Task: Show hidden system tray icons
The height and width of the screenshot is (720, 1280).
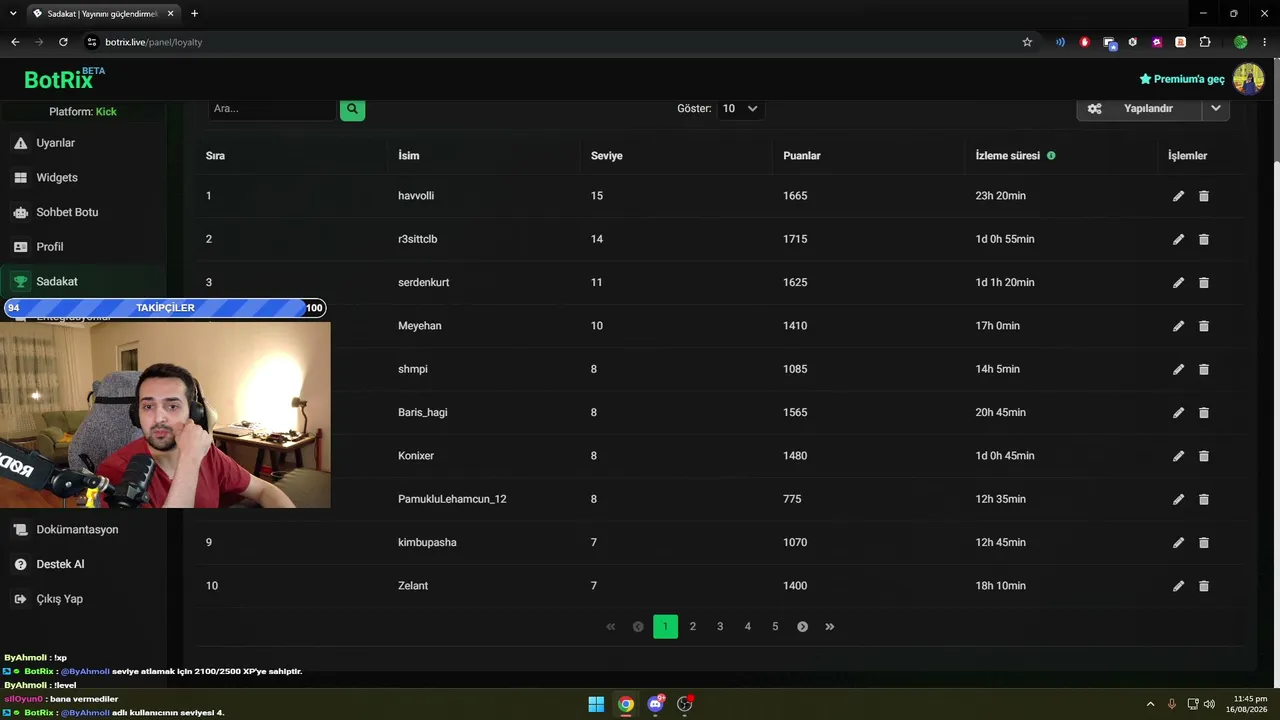Action: [1150, 704]
